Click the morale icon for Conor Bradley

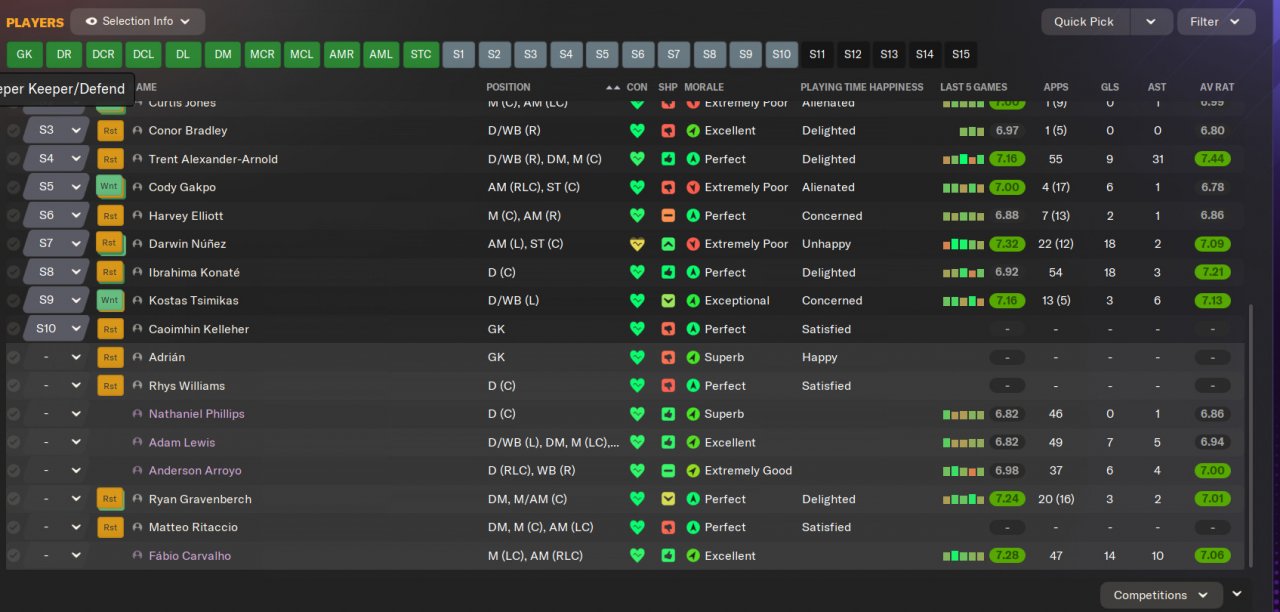coord(693,131)
